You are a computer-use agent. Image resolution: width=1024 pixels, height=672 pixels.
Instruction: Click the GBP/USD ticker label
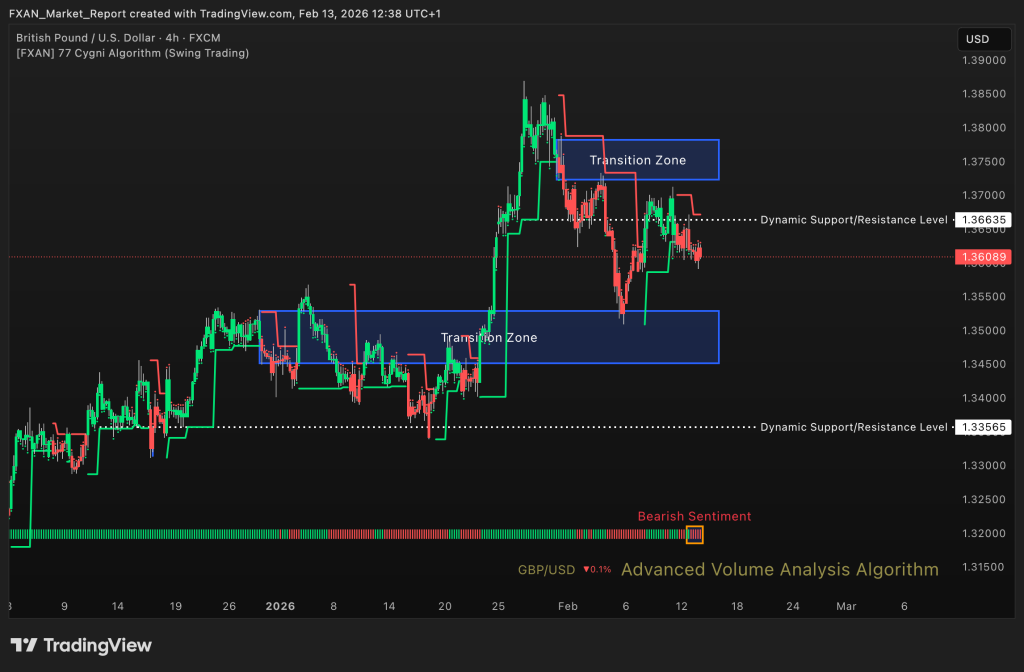[546, 570]
